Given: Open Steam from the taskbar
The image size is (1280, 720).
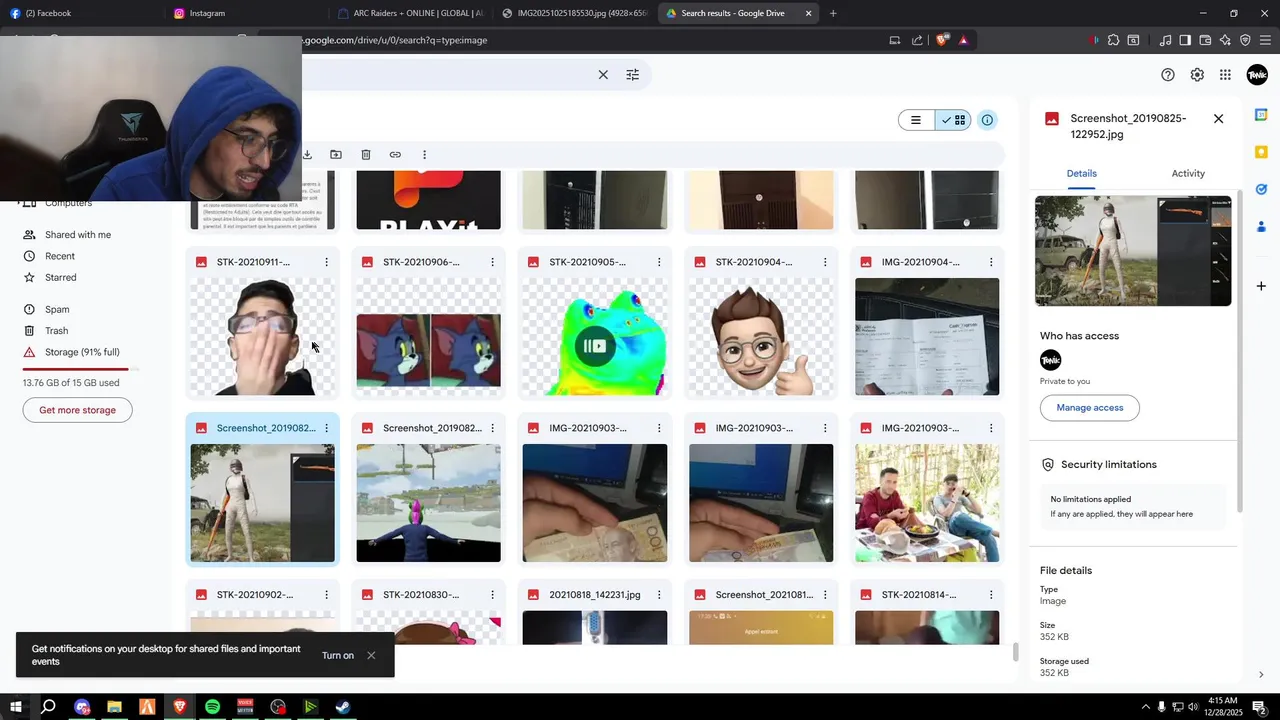Looking at the screenshot, I should coord(342,707).
